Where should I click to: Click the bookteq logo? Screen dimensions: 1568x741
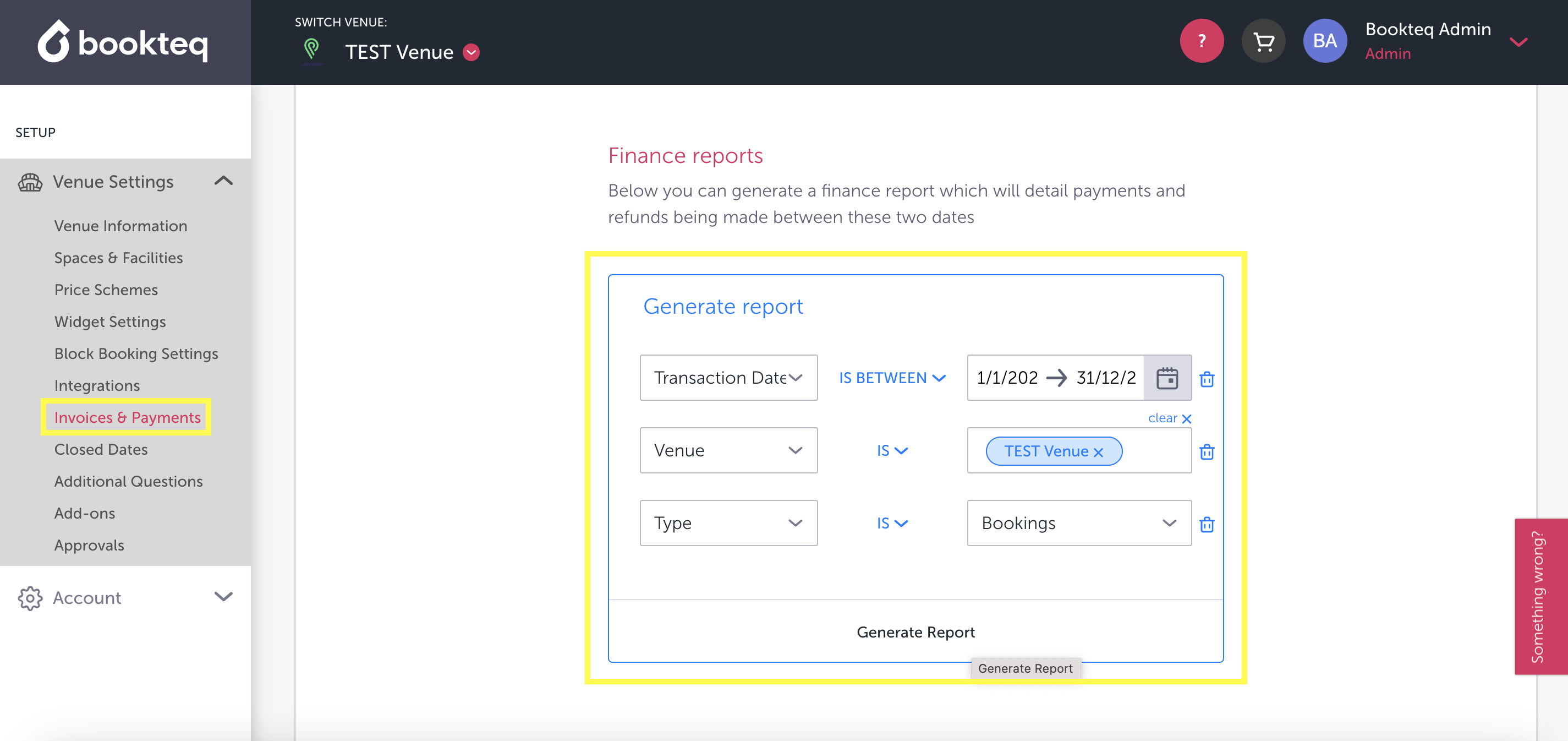click(124, 42)
